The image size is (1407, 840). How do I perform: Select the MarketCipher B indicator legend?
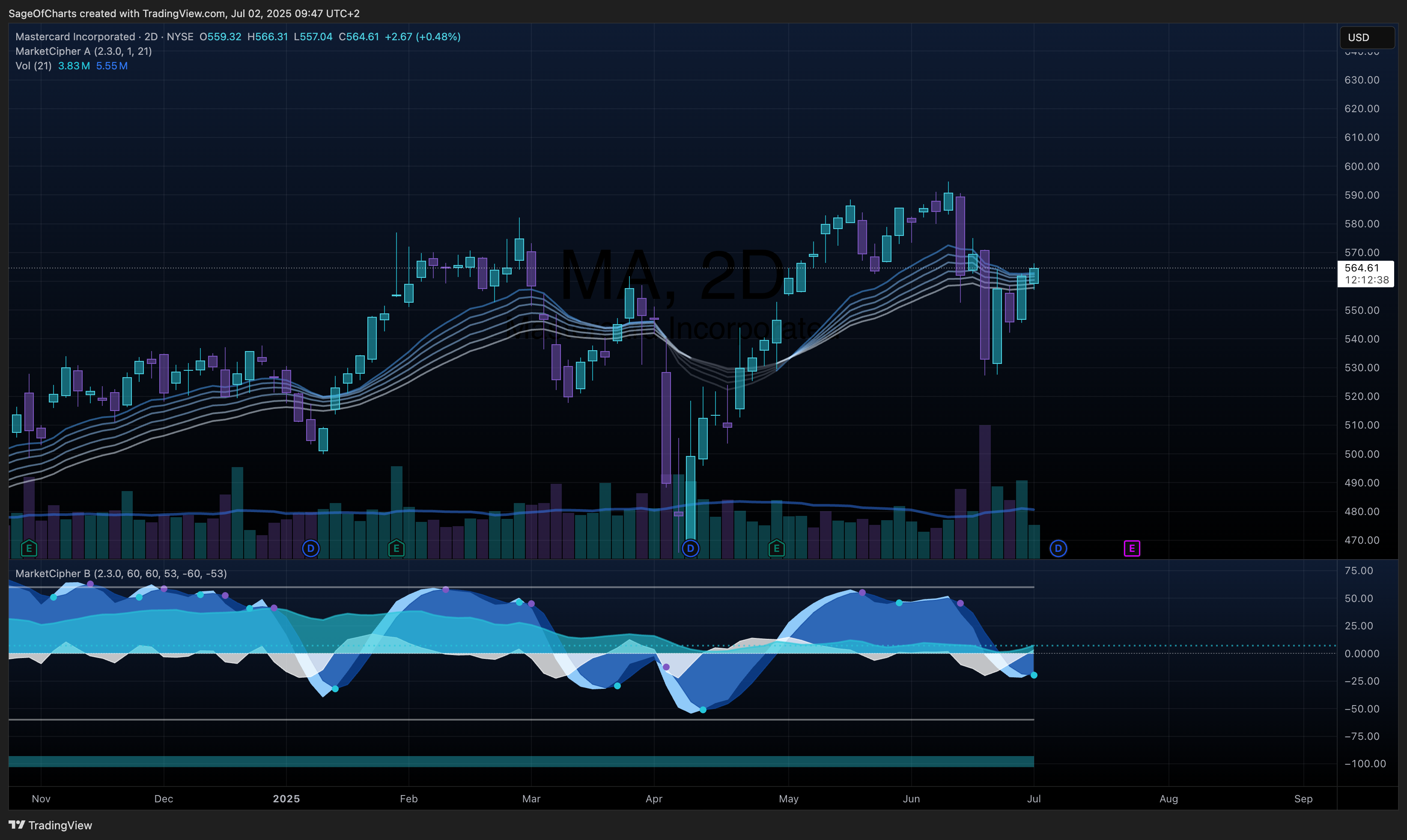[x=121, y=573]
